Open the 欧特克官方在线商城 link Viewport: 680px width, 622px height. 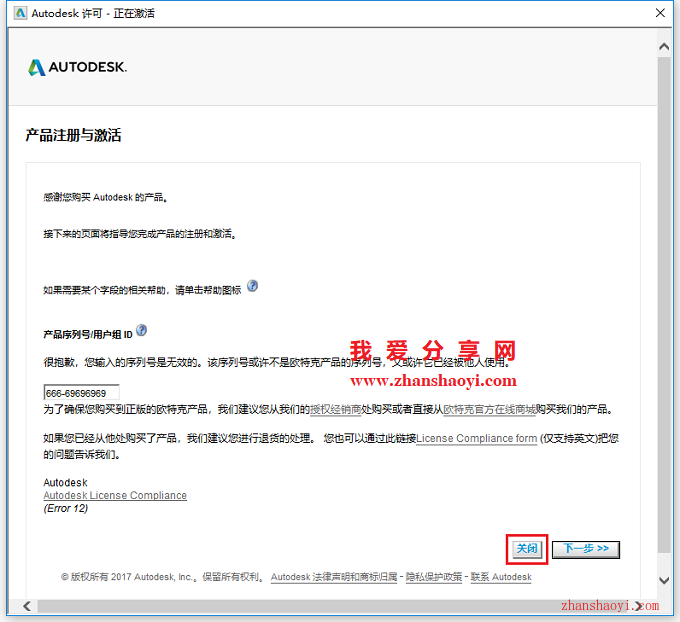coord(489,409)
